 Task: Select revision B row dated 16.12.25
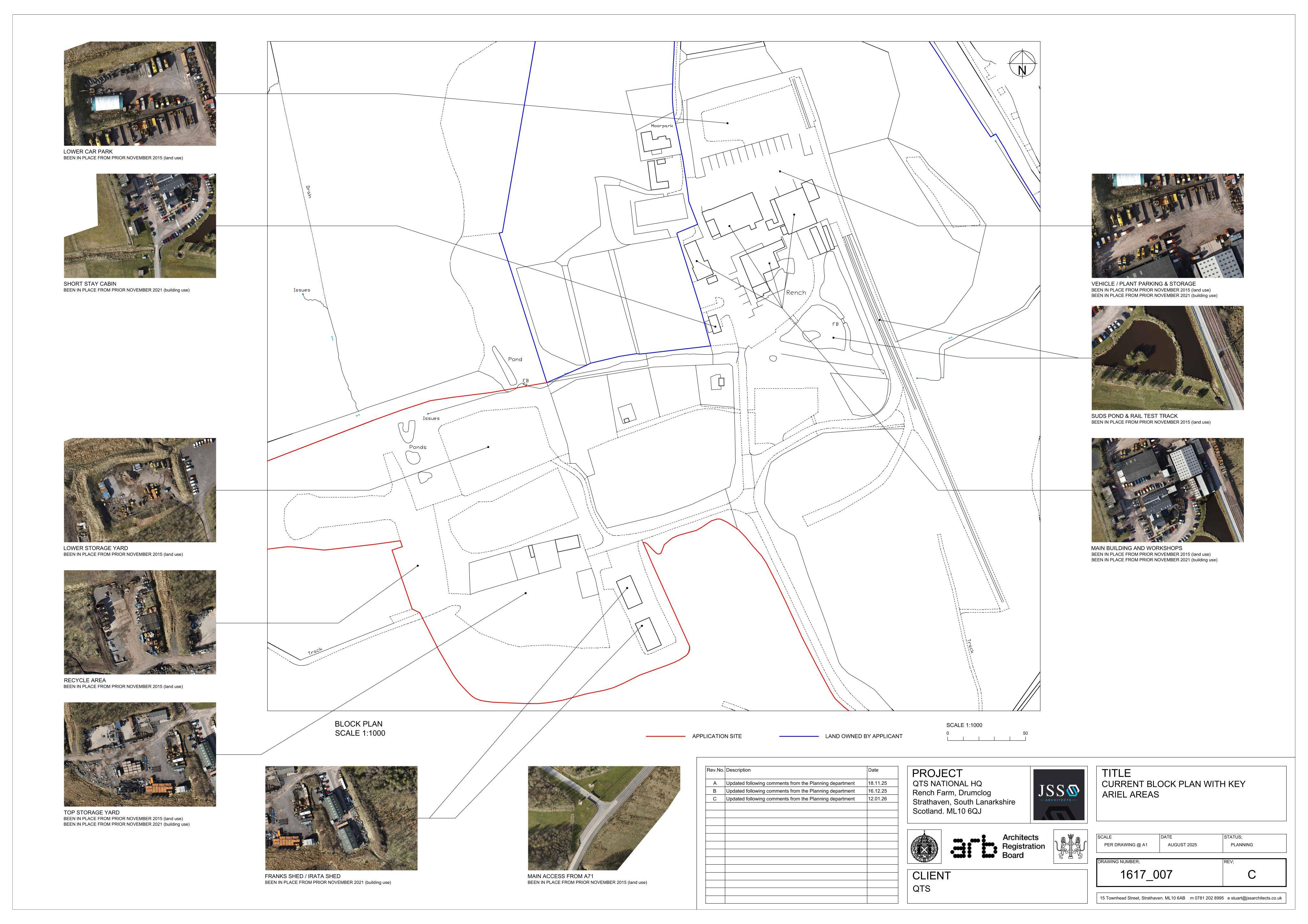pyautogui.click(x=802, y=791)
